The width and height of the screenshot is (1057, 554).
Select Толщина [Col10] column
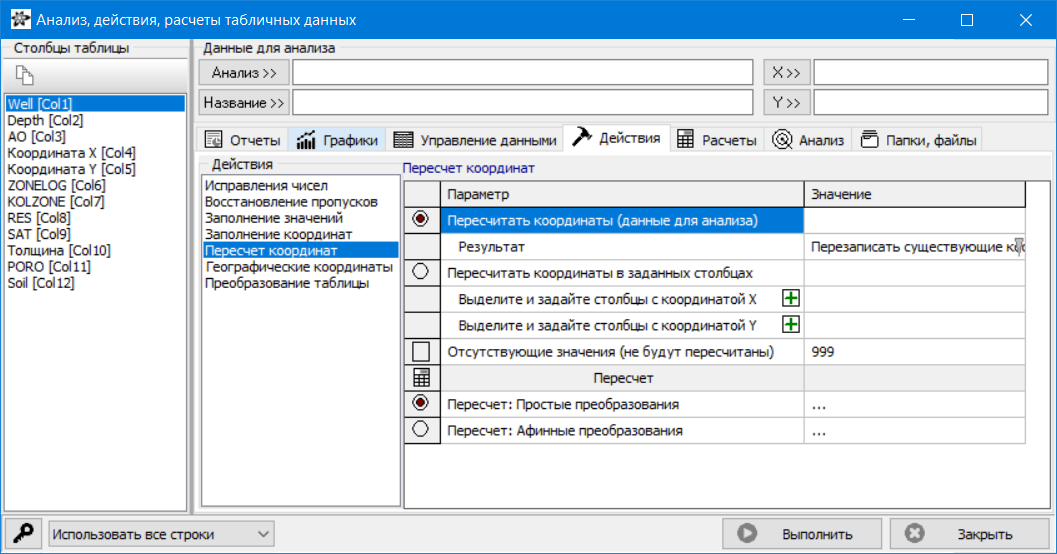59,250
